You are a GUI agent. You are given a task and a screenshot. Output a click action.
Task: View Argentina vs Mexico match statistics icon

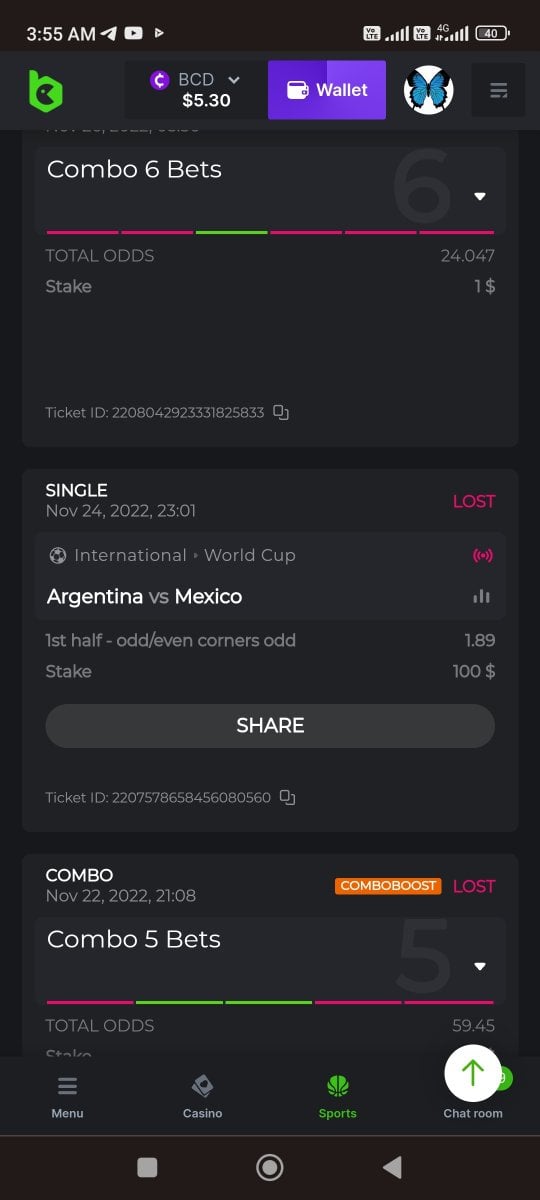coord(482,596)
